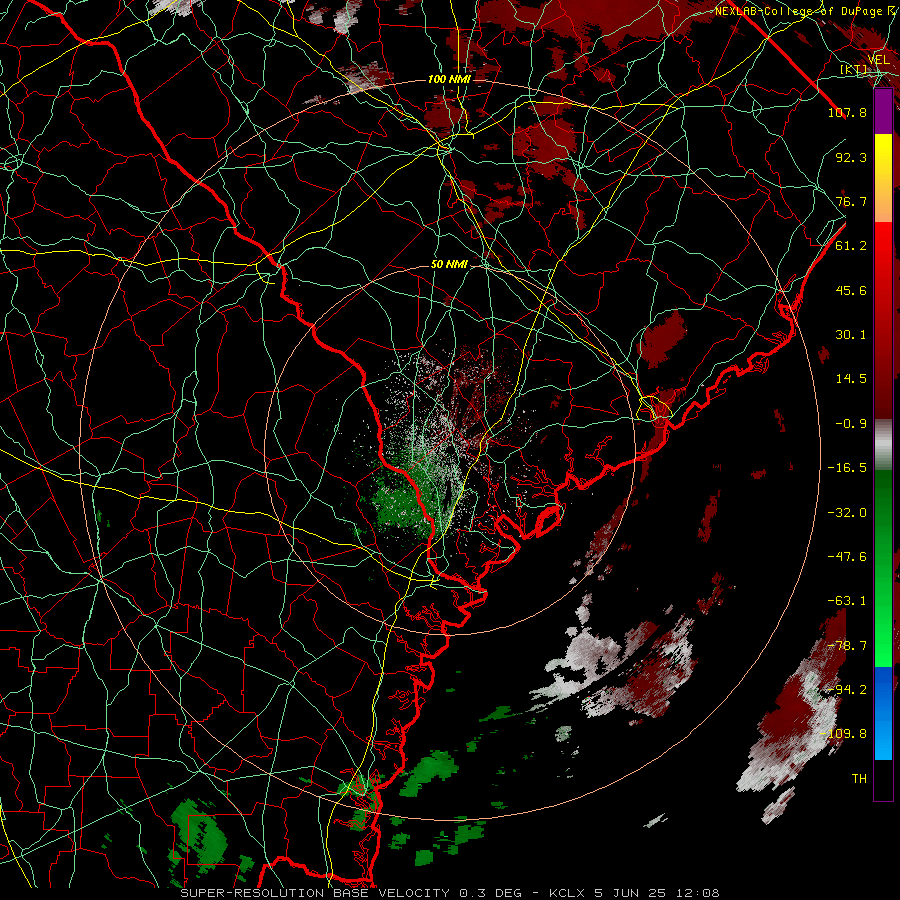900x900 pixels.
Task: Click the 76.7 velocity scale value
Action: click(x=851, y=201)
